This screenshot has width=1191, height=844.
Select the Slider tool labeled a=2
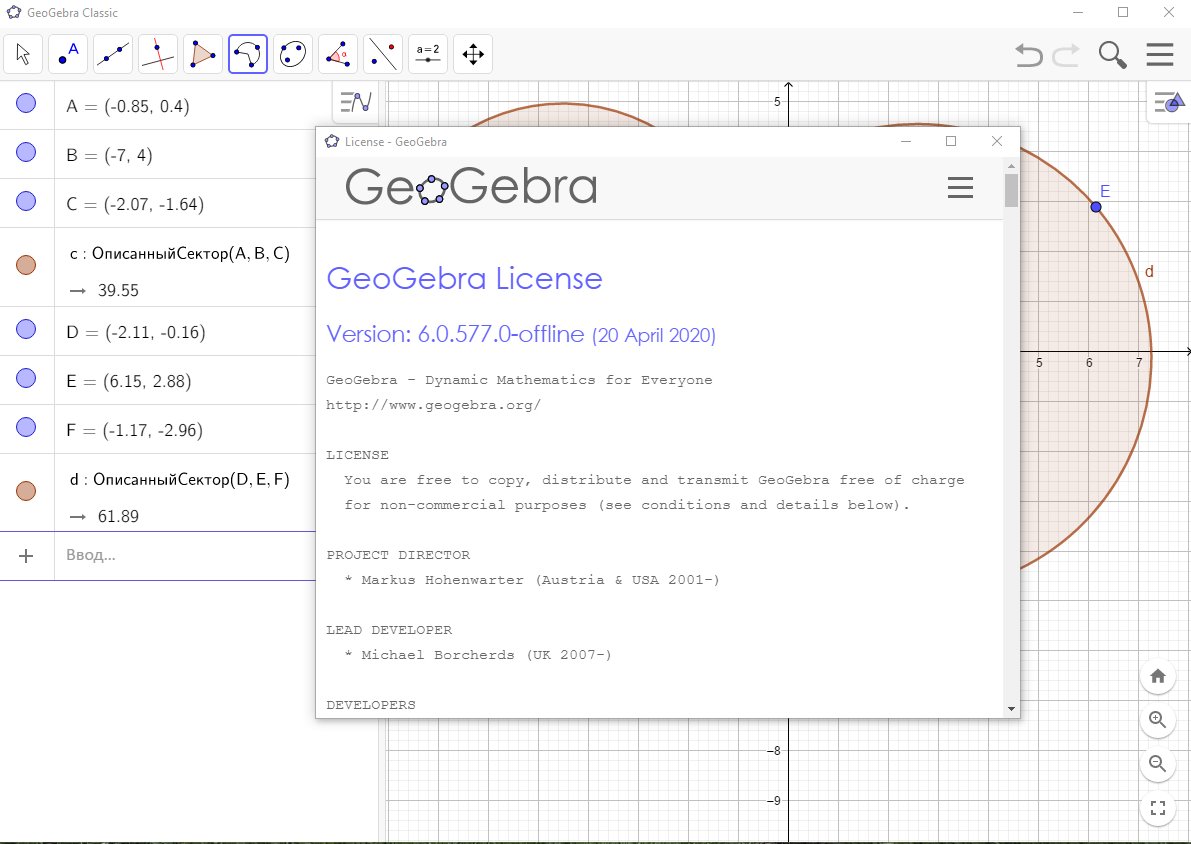[x=428, y=54]
